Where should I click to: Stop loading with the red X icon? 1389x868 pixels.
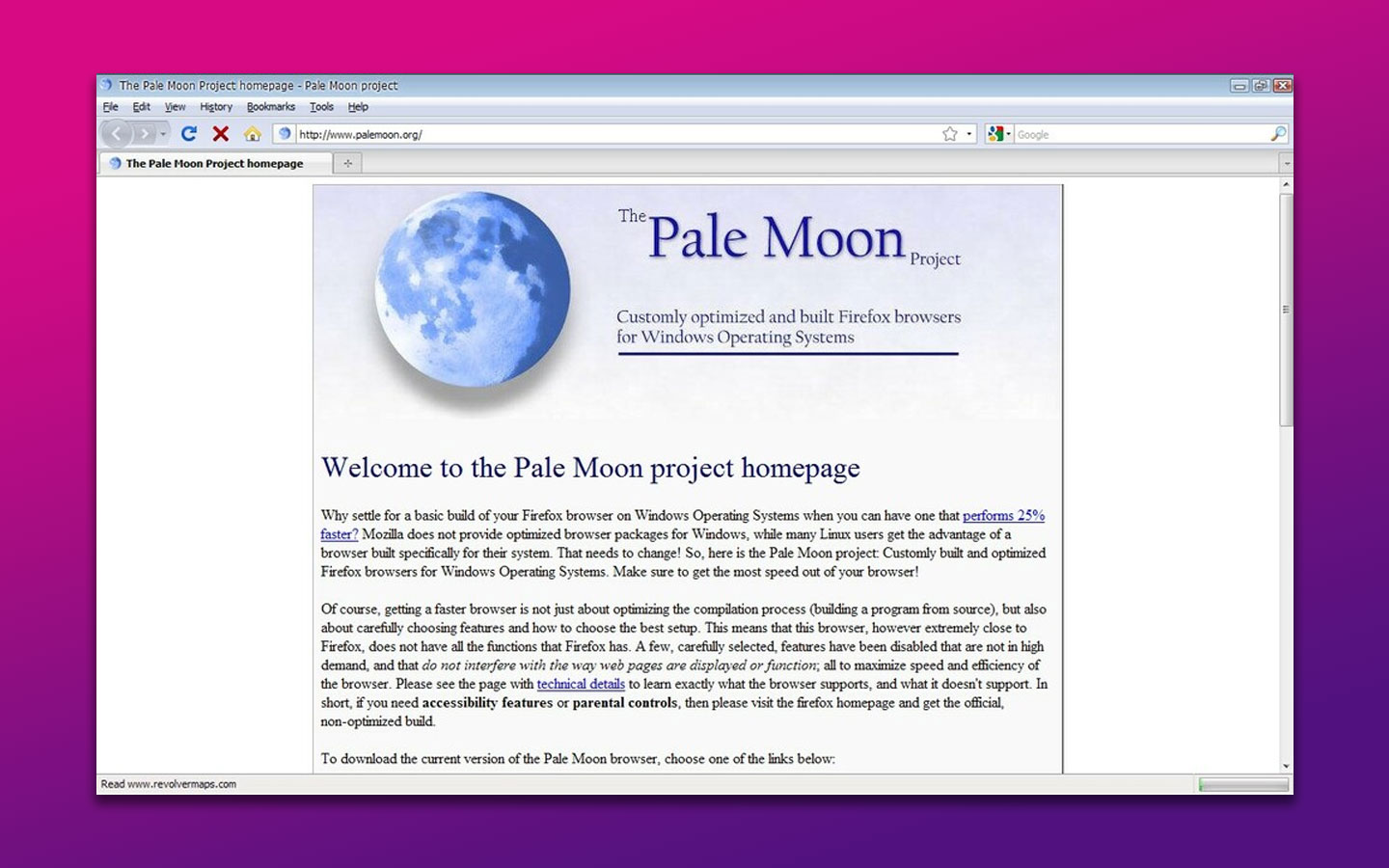221,134
